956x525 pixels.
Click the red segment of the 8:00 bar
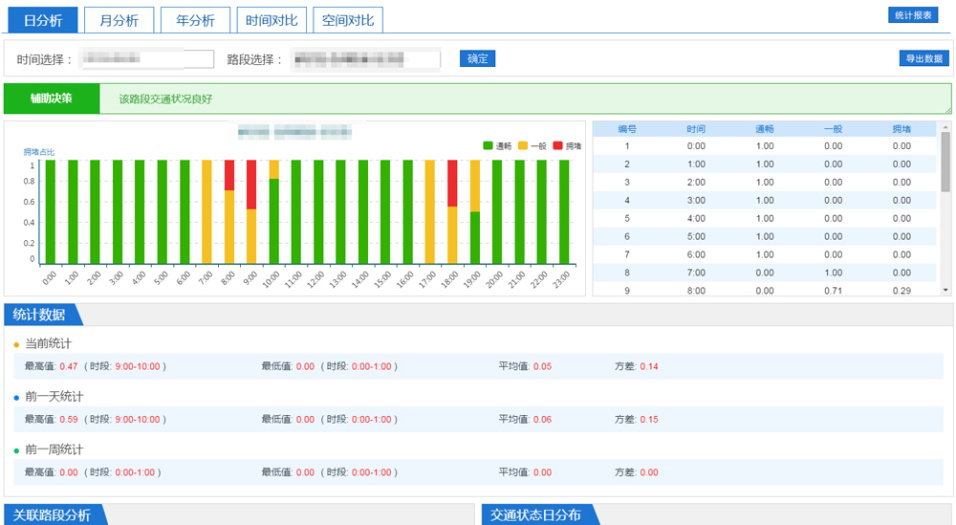[x=229, y=174]
